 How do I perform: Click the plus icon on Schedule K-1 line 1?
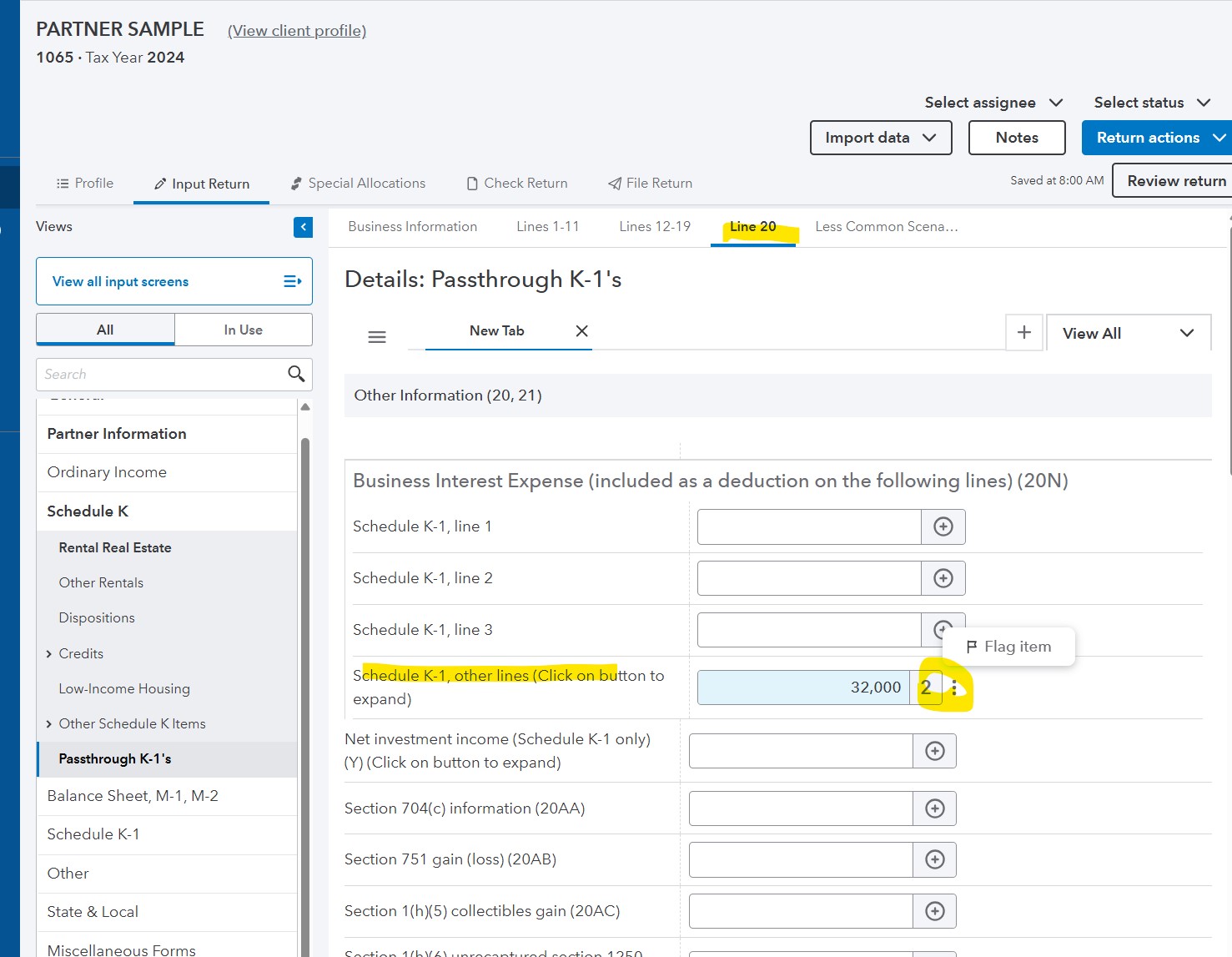click(943, 526)
